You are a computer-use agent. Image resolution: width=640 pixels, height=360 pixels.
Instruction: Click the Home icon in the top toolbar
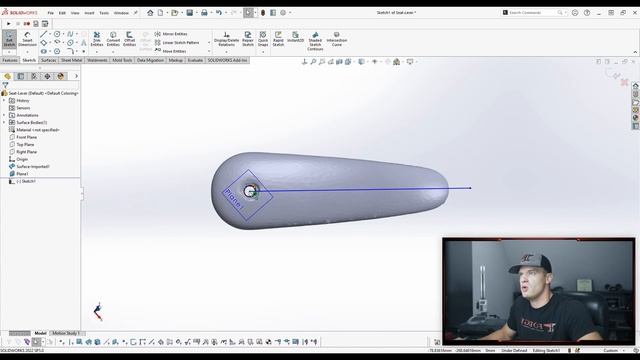[x=150, y=13]
